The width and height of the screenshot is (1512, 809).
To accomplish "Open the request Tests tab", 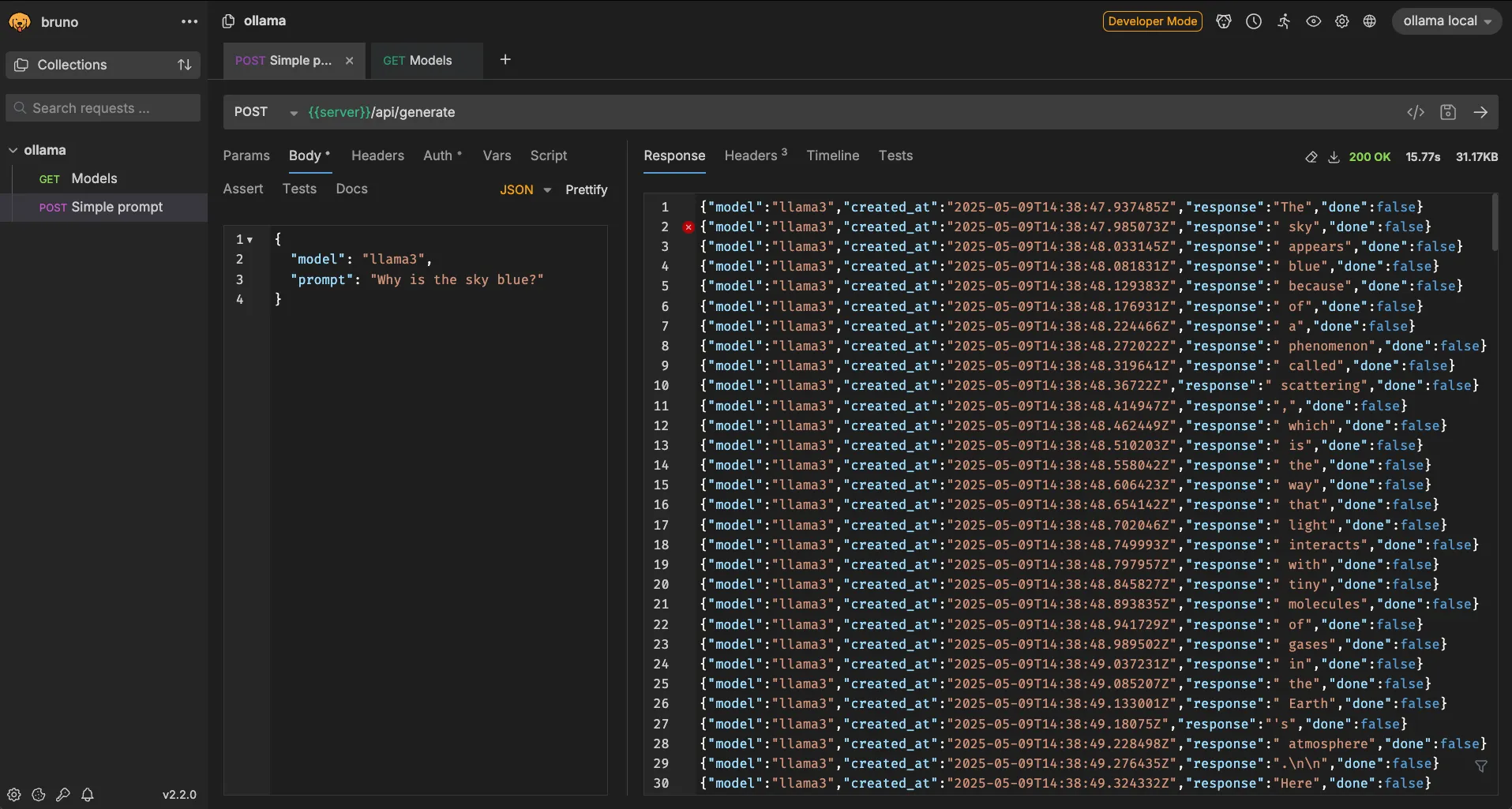I will point(299,189).
